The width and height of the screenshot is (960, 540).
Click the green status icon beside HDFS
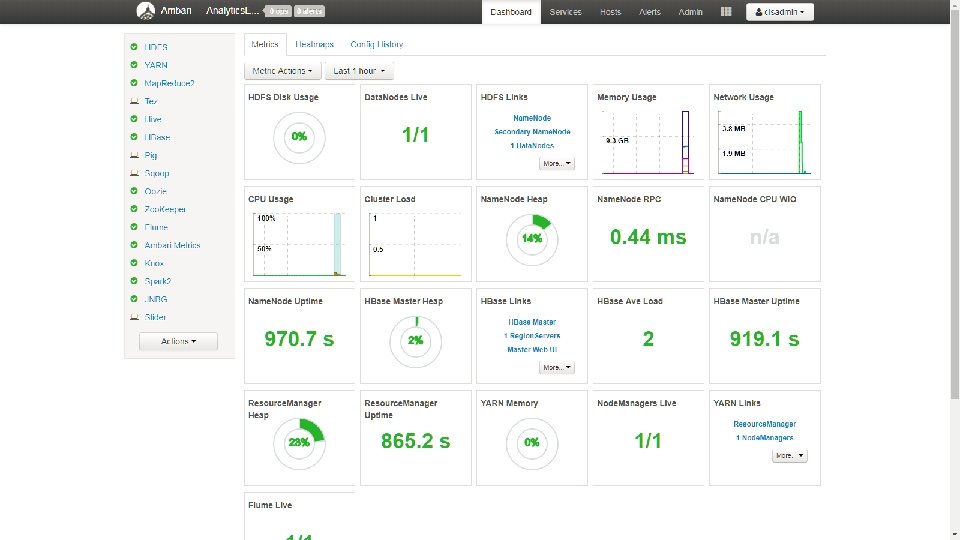click(x=134, y=47)
